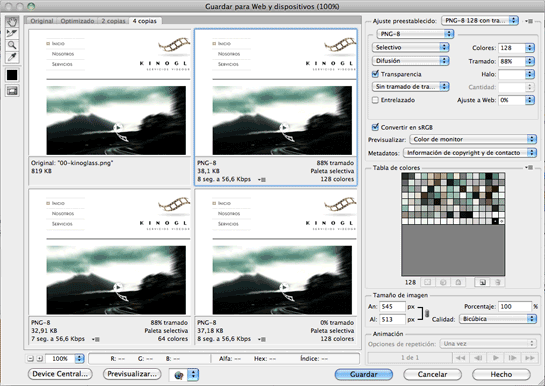
Task: Click the Al height field 513
Action: click(x=392, y=319)
